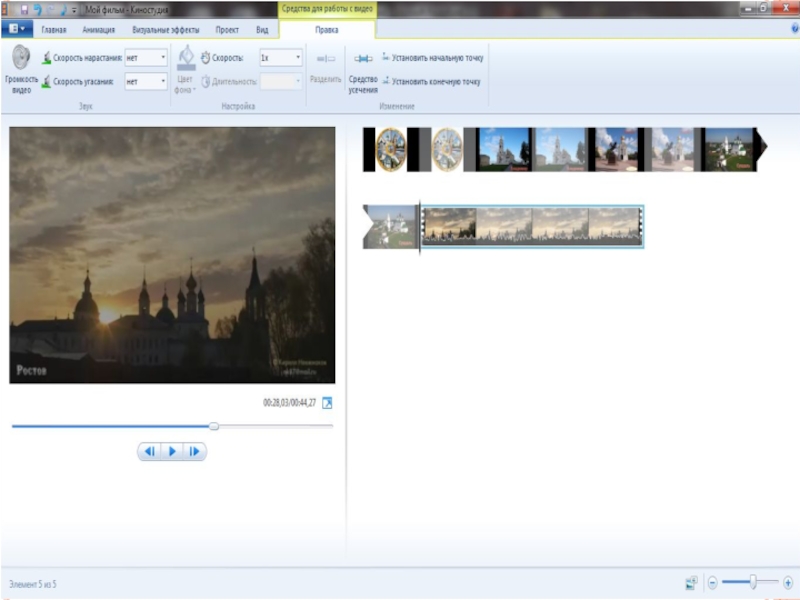Click the zoom out minus icon

coord(712,582)
